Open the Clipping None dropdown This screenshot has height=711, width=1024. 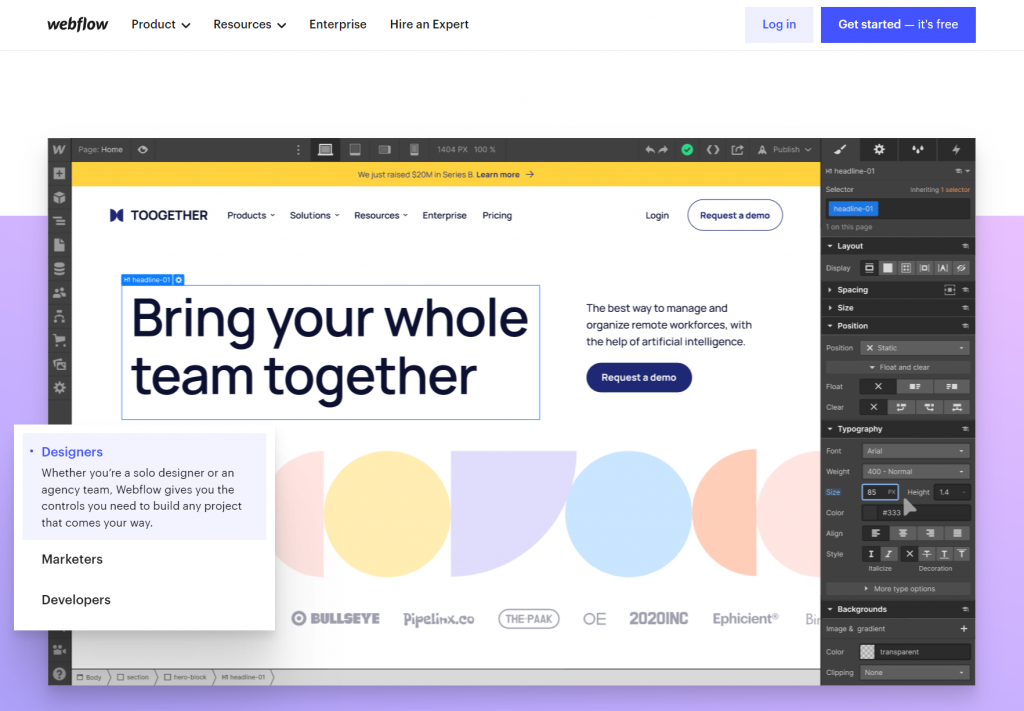914,672
